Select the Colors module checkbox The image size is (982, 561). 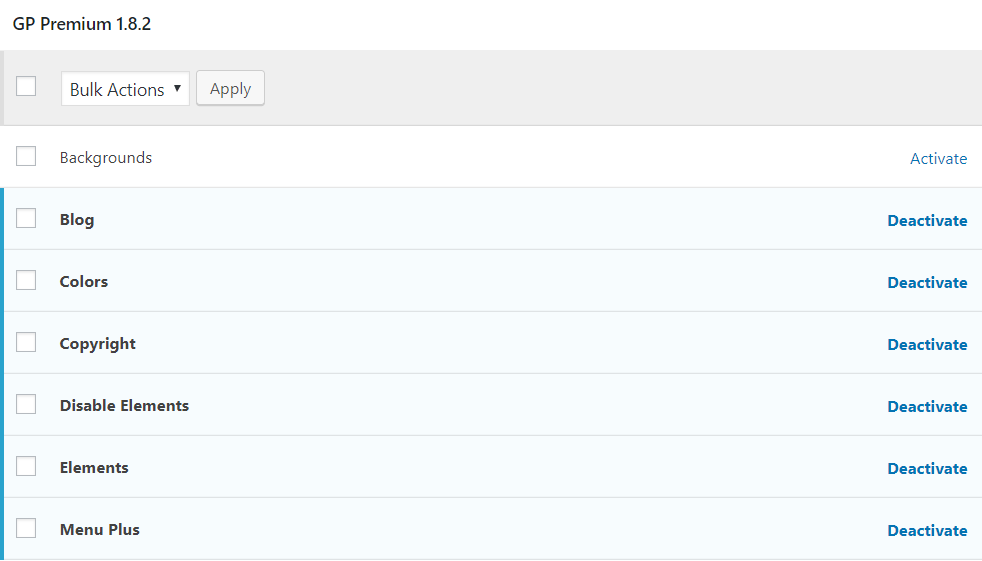[x=26, y=280]
